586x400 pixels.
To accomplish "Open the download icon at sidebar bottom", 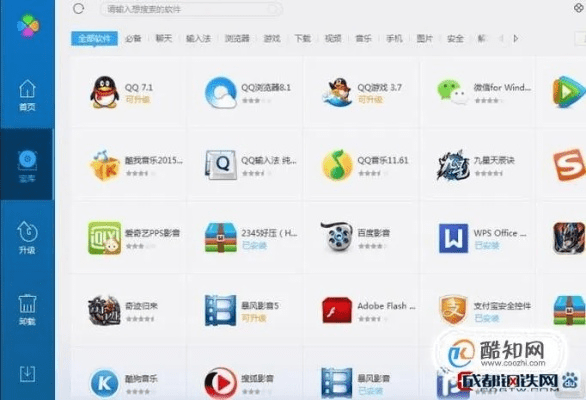I will (27, 373).
